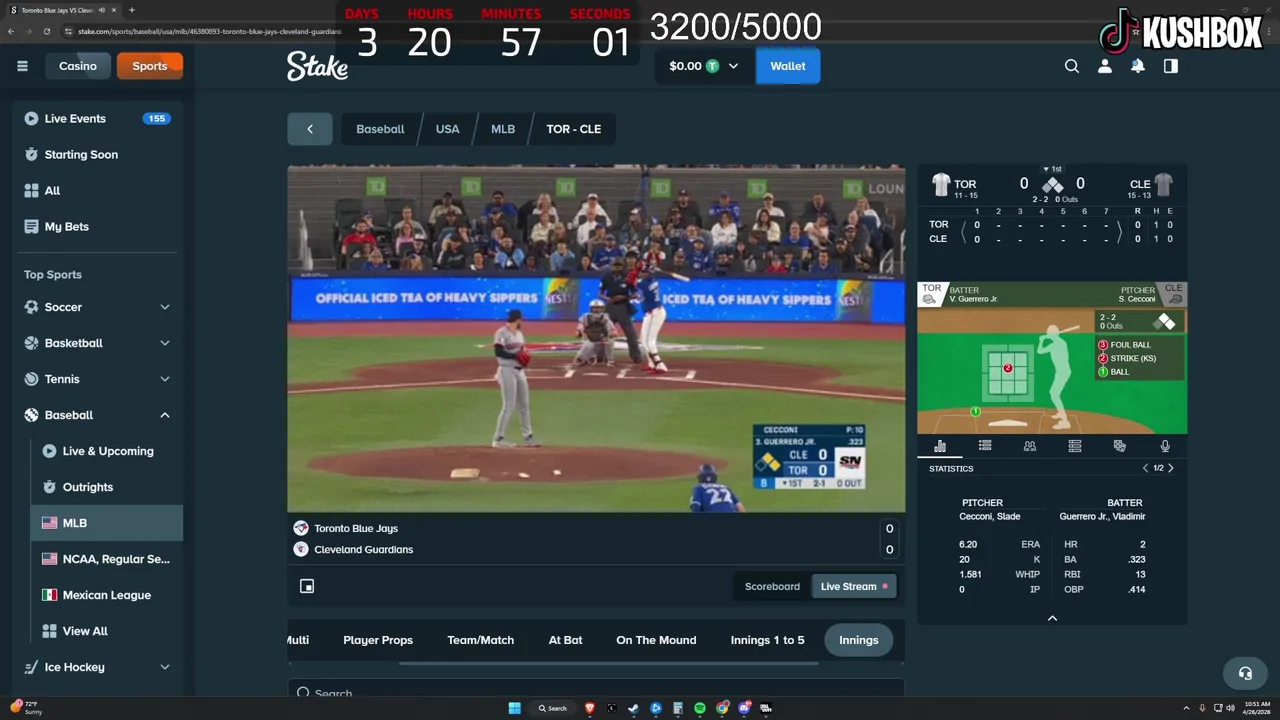Select the microphone commentary tab icon
The width and height of the screenshot is (1280, 720).
(1165, 446)
